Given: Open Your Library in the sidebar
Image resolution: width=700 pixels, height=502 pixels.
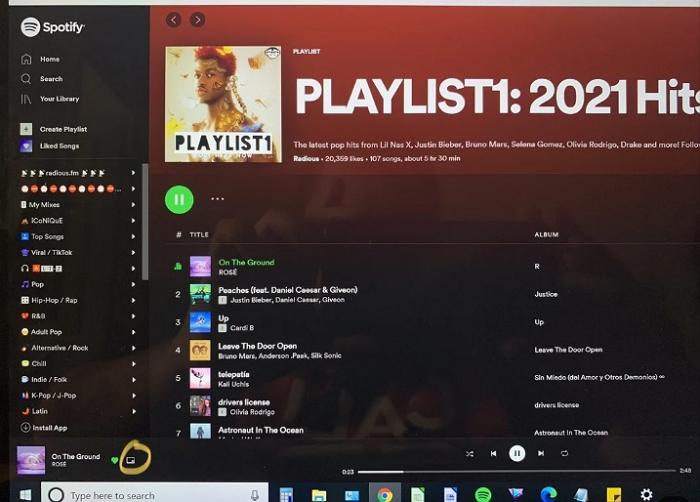Looking at the screenshot, I should pyautogui.click(x=59, y=99).
